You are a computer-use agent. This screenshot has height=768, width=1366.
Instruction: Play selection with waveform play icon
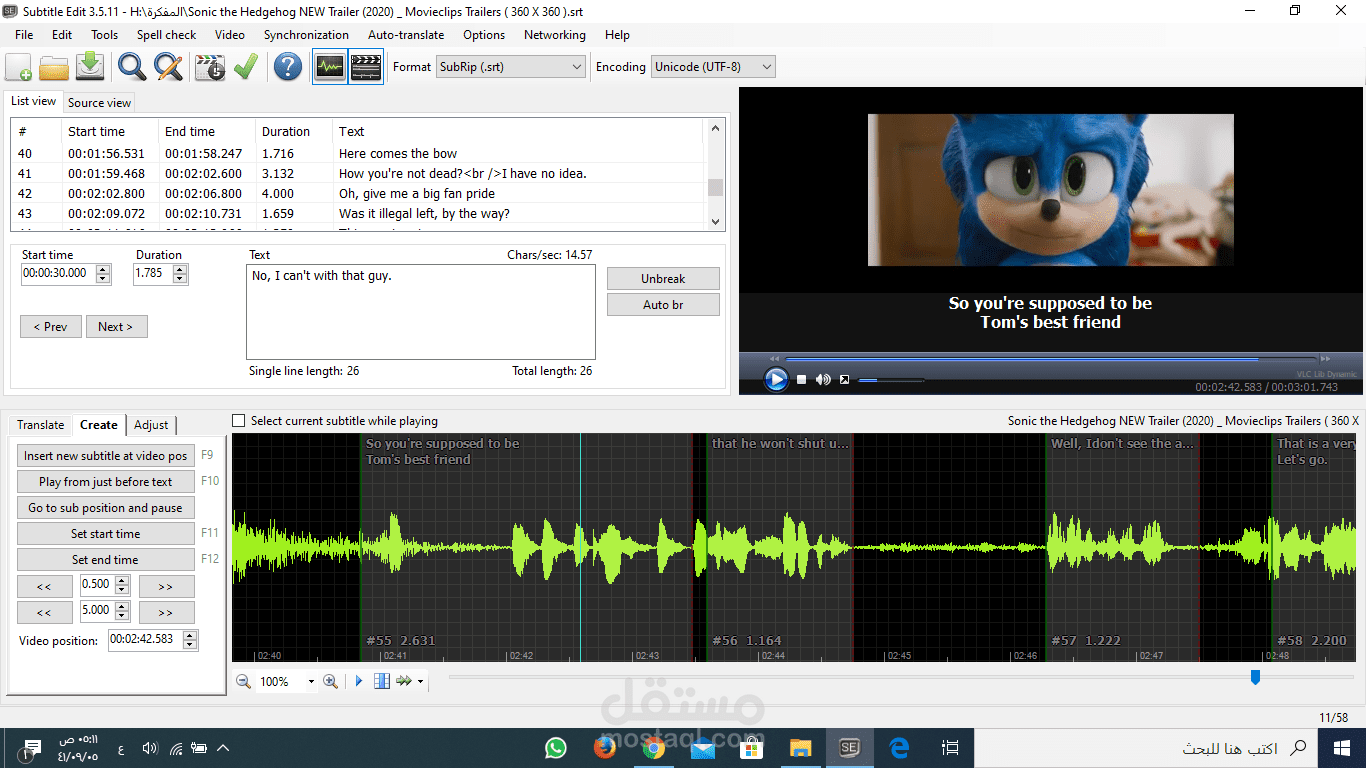pyautogui.click(x=359, y=681)
